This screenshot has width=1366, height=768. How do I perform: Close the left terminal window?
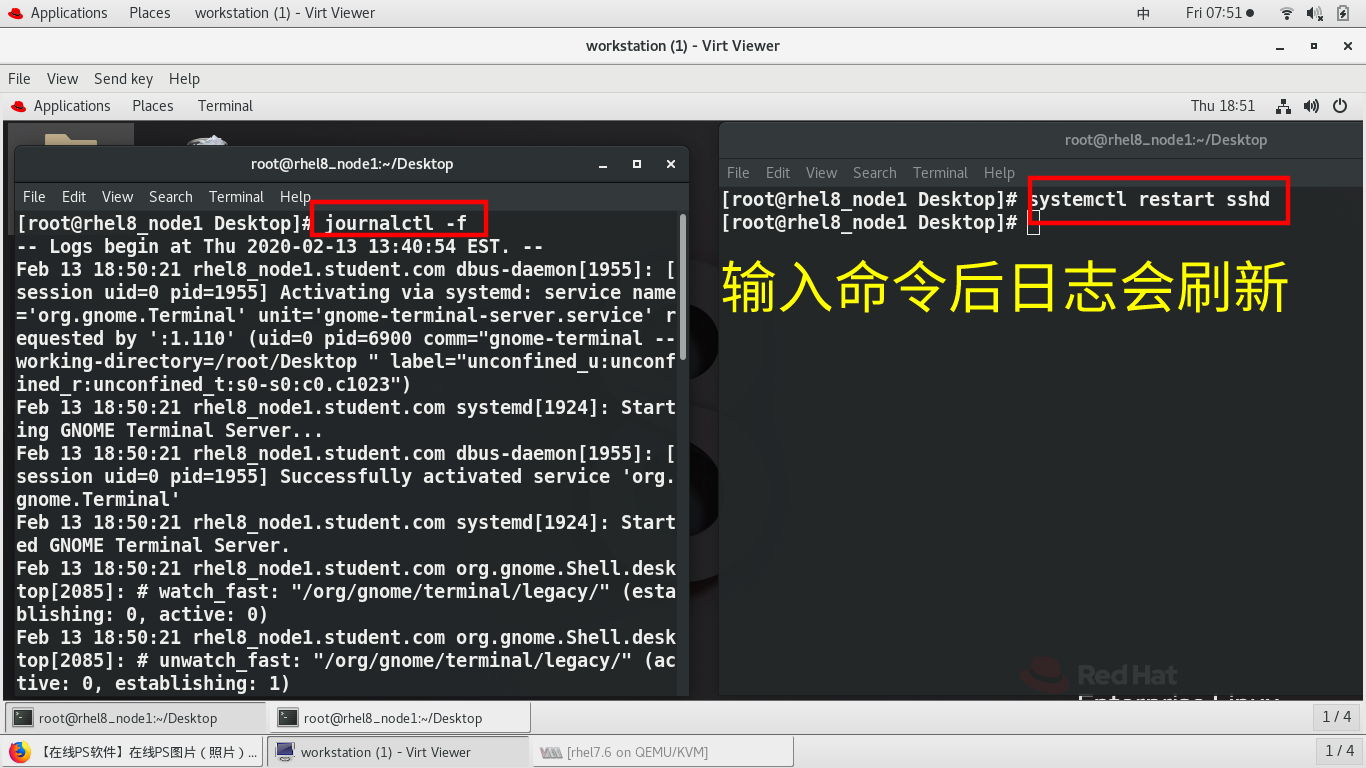pos(671,164)
